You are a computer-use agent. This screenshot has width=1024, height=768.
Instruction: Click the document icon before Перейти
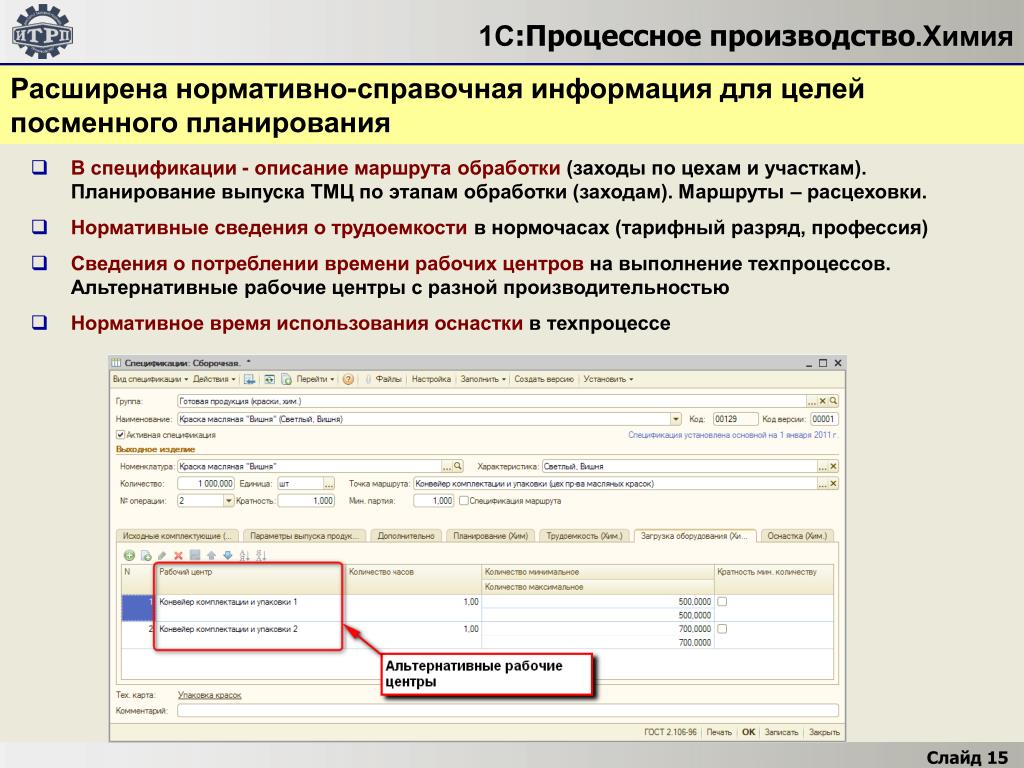(286, 379)
